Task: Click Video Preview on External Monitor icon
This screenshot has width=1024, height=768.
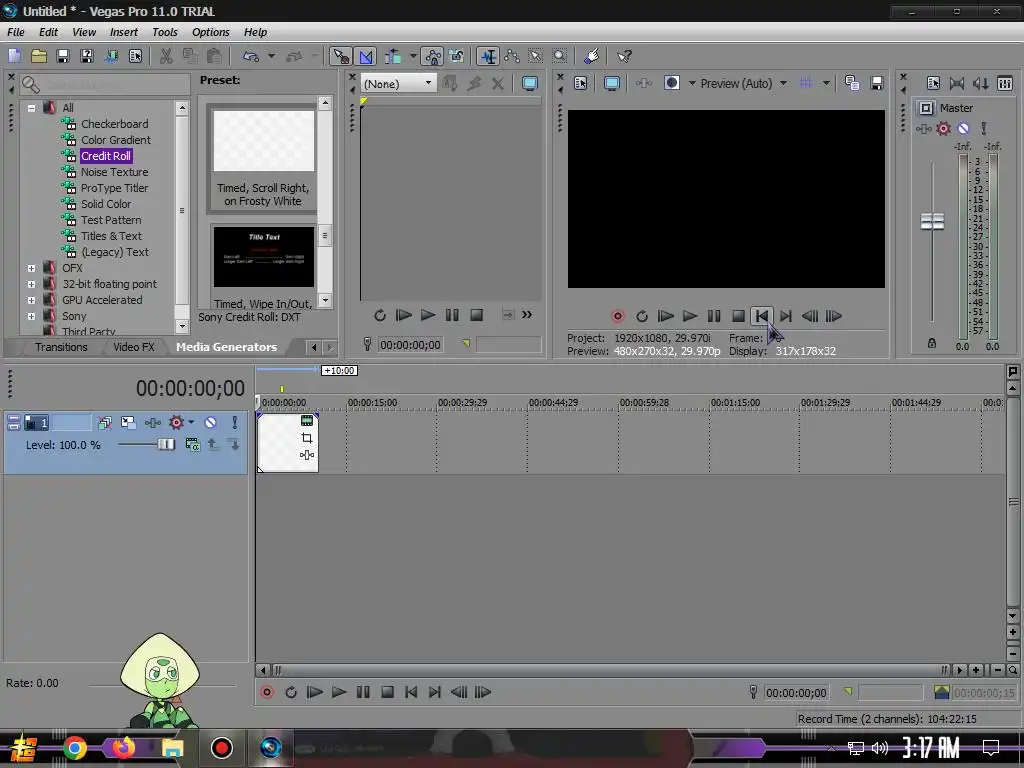Action: click(612, 83)
